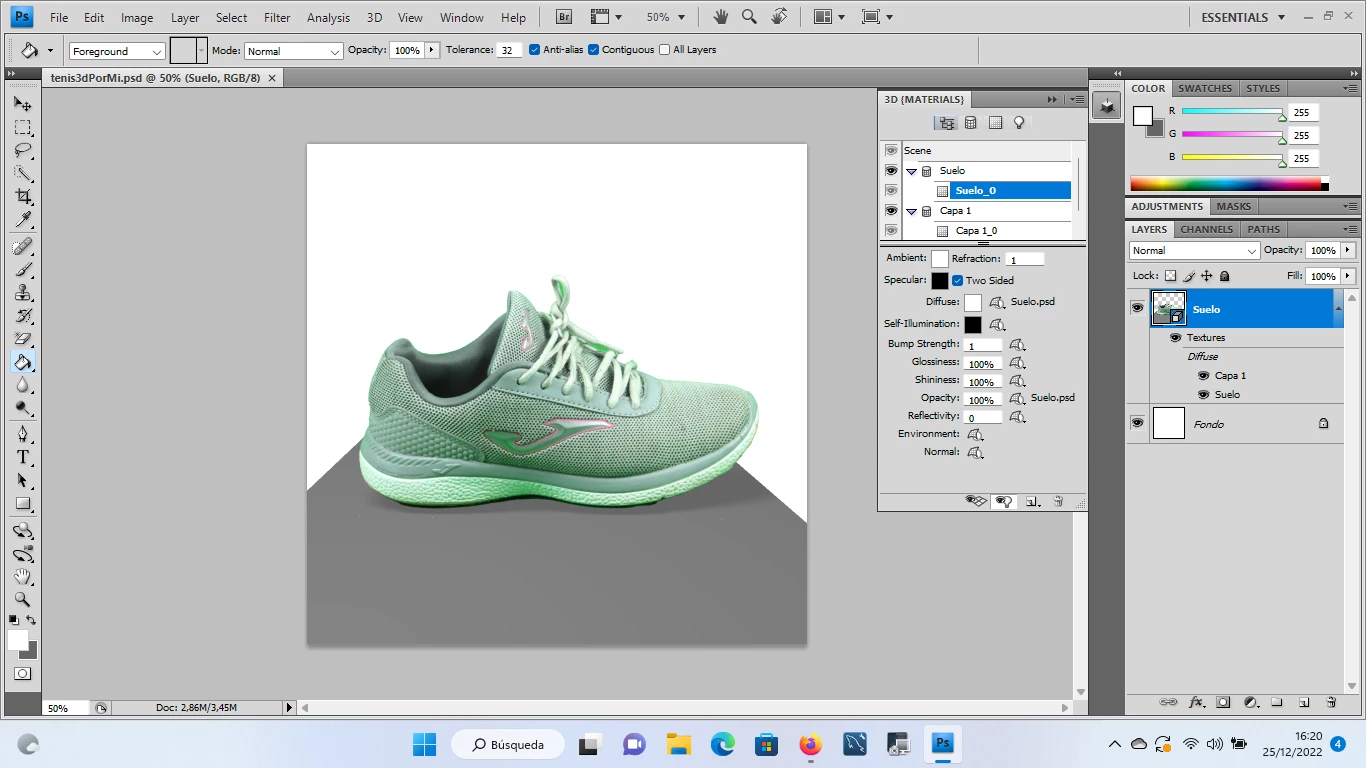
Task: Hide the Capa 1 diffuse texture
Action: point(1203,376)
